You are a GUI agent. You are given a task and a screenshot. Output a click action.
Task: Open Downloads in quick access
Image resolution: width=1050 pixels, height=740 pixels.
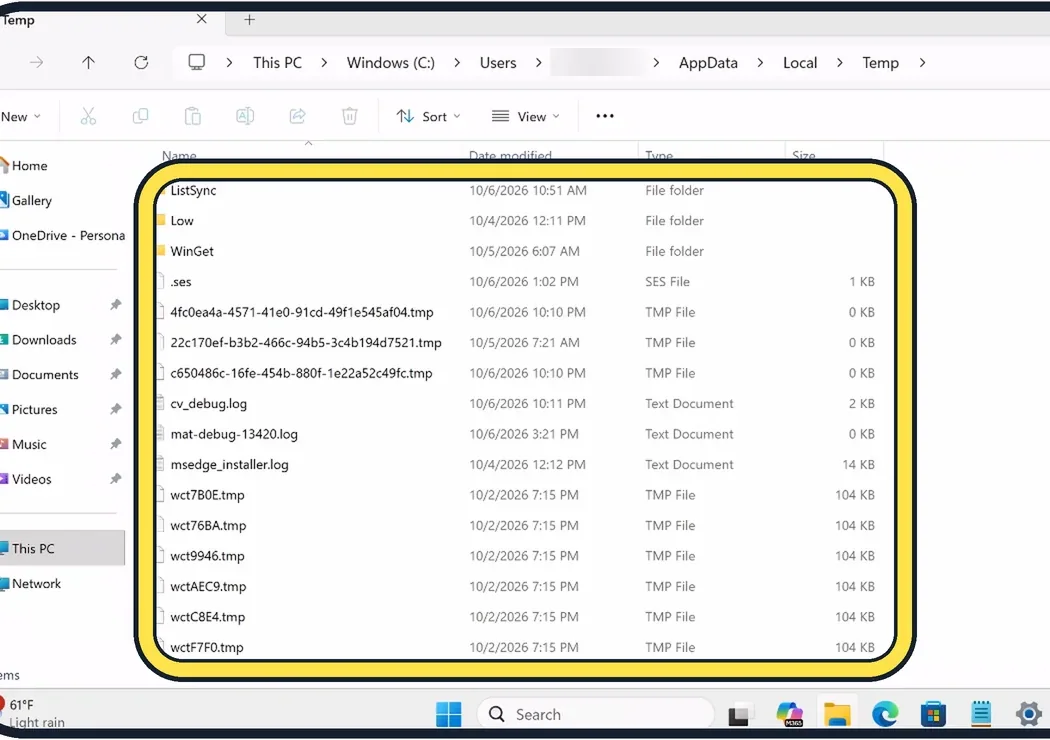pyautogui.click(x=44, y=340)
